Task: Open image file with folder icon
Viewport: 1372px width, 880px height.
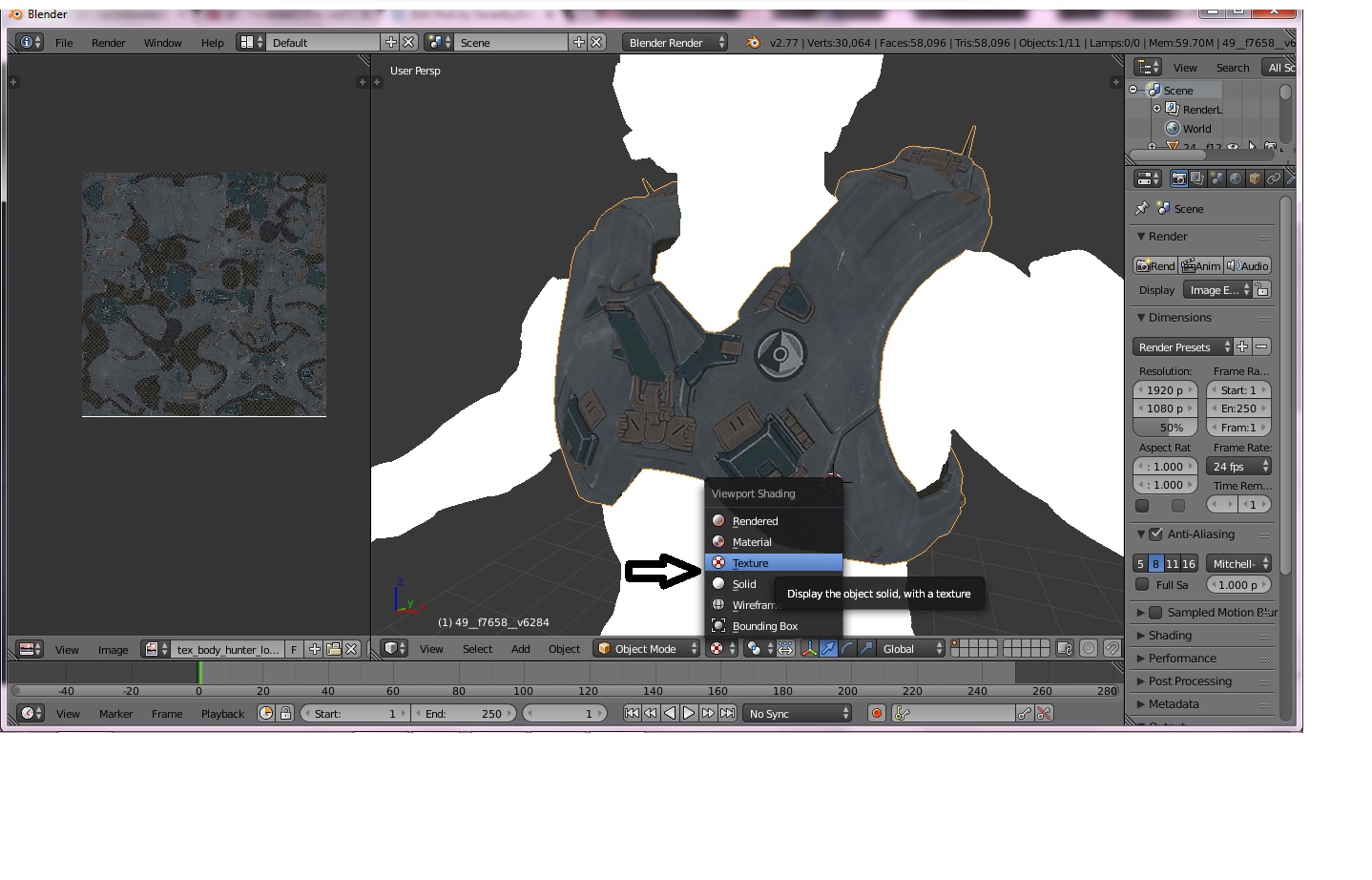Action: 333,649
